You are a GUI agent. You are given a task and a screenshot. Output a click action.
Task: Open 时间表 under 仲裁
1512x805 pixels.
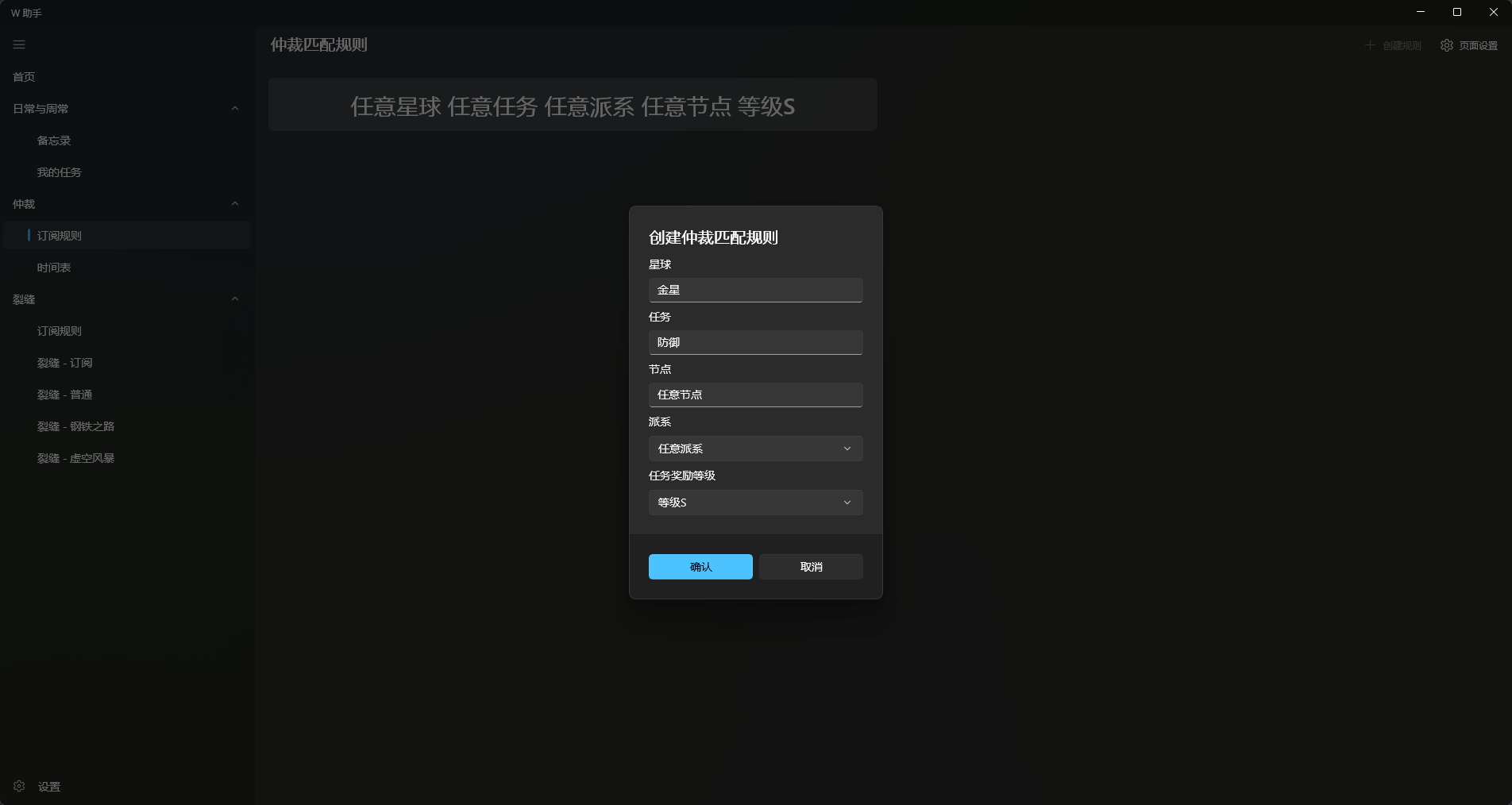click(x=54, y=268)
